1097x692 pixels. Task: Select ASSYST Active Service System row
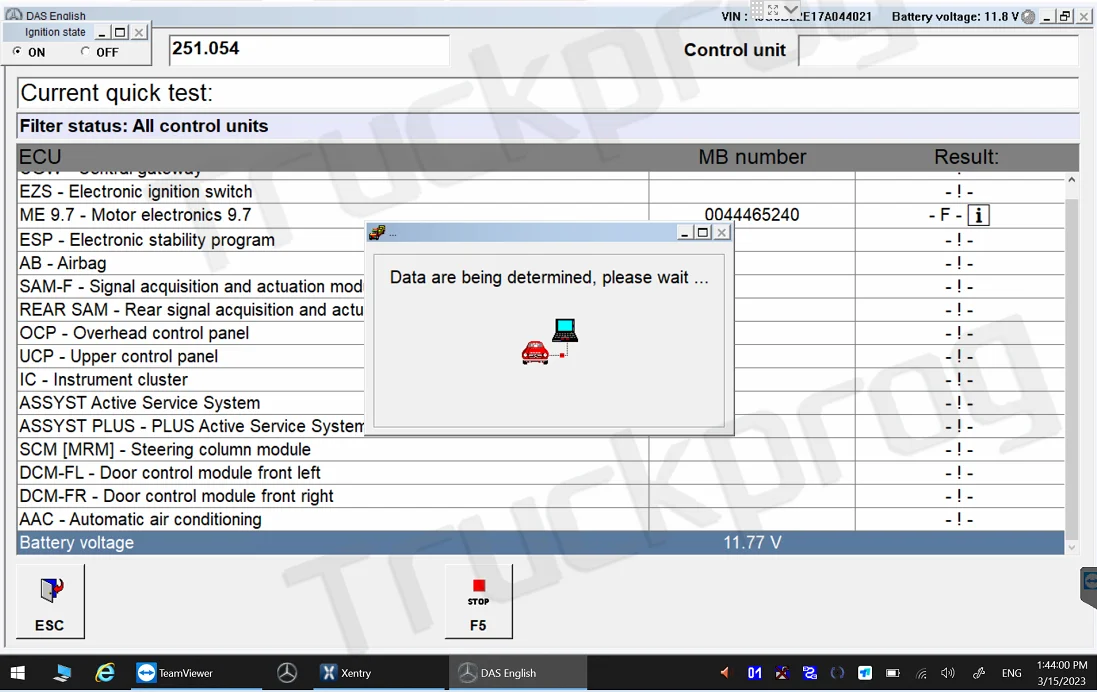click(x=540, y=403)
